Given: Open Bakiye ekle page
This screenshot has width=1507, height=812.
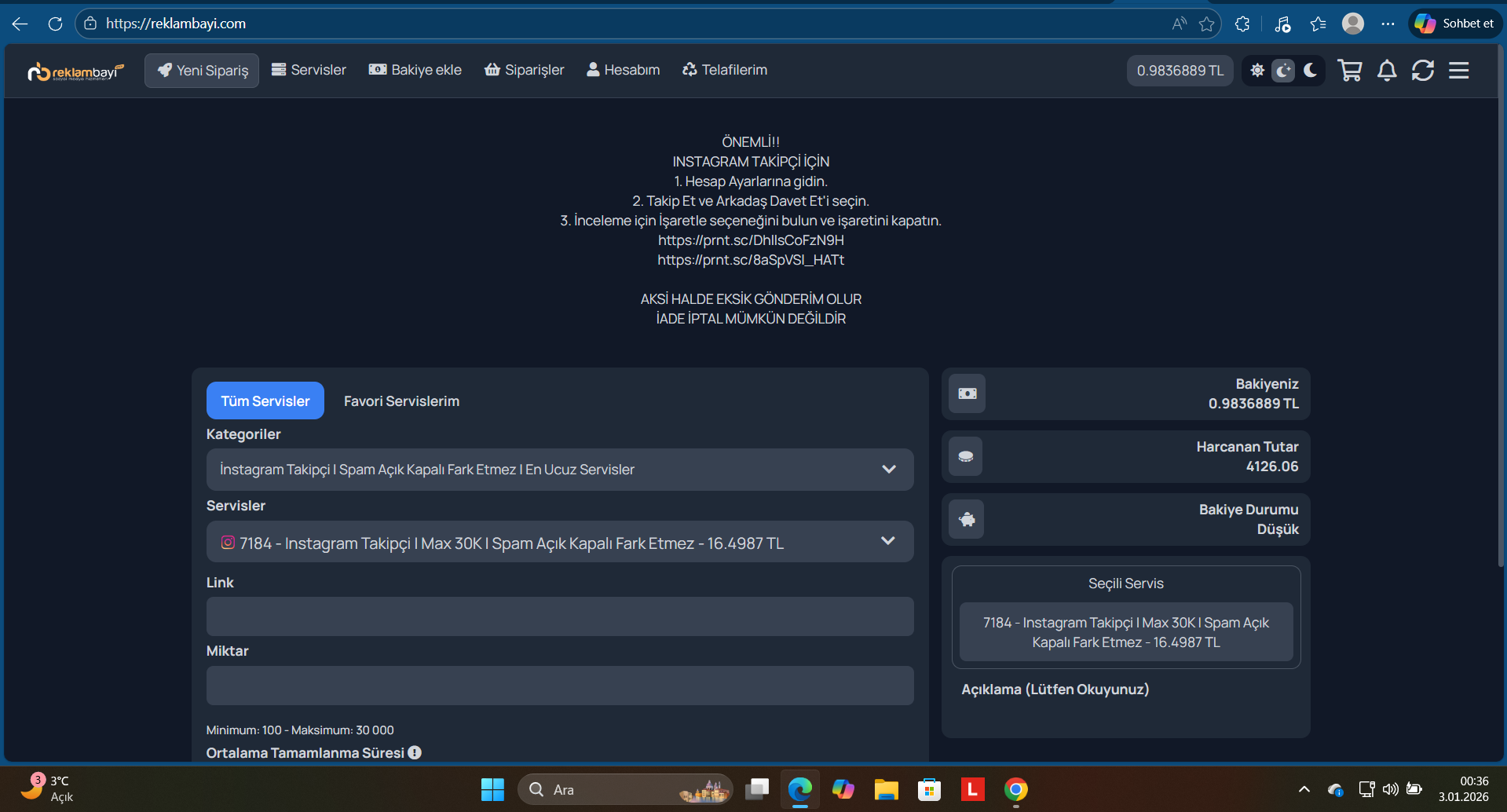Looking at the screenshot, I should (x=415, y=70).
